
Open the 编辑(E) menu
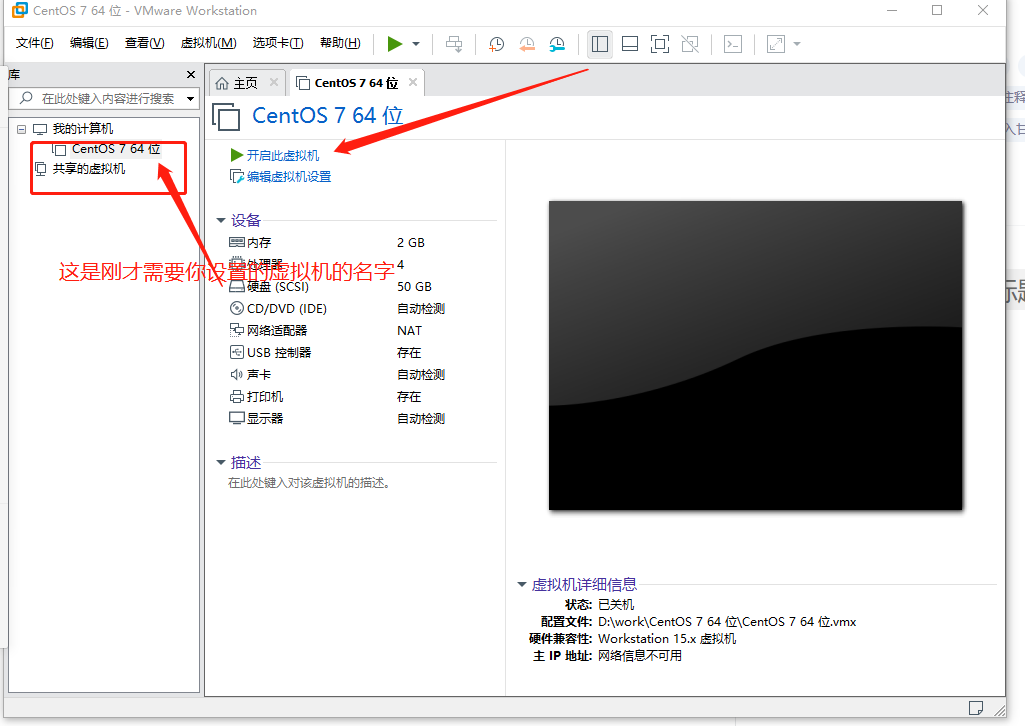click(x=89, y=43)
